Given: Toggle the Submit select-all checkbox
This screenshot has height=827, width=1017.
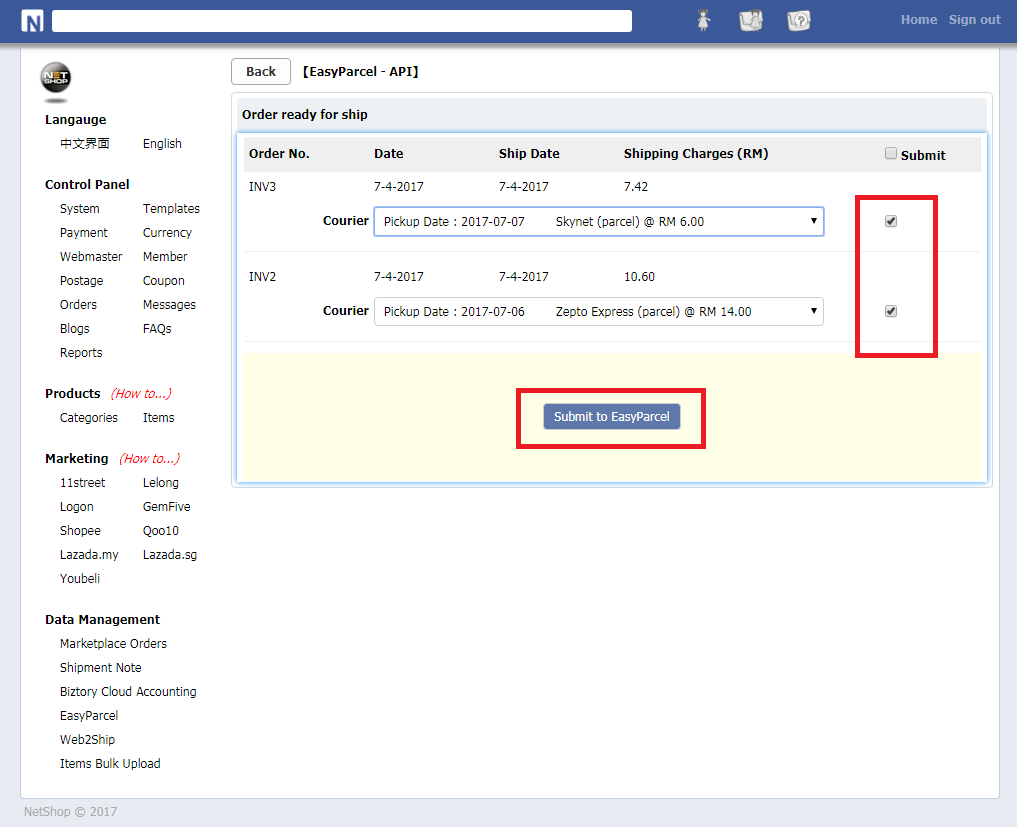Looking at the screenshot, I should coord(891,153).
